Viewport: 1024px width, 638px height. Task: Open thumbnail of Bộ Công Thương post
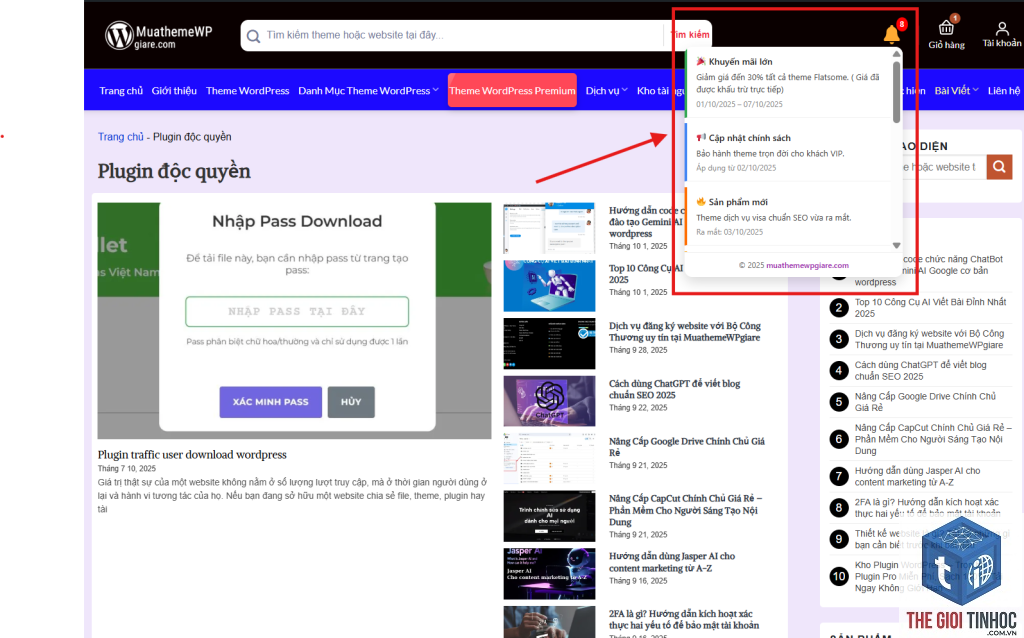[549, 343]
